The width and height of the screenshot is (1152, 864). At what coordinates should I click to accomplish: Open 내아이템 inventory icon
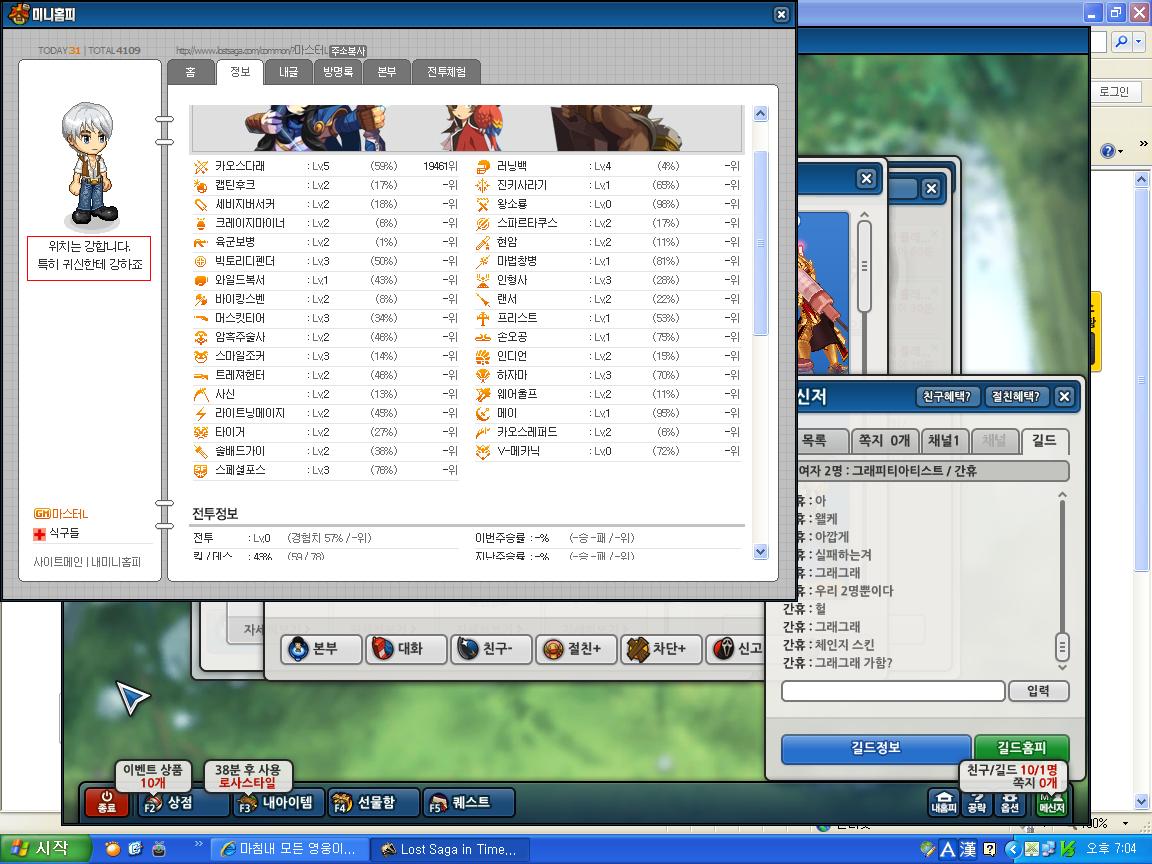tap(278, 802)
